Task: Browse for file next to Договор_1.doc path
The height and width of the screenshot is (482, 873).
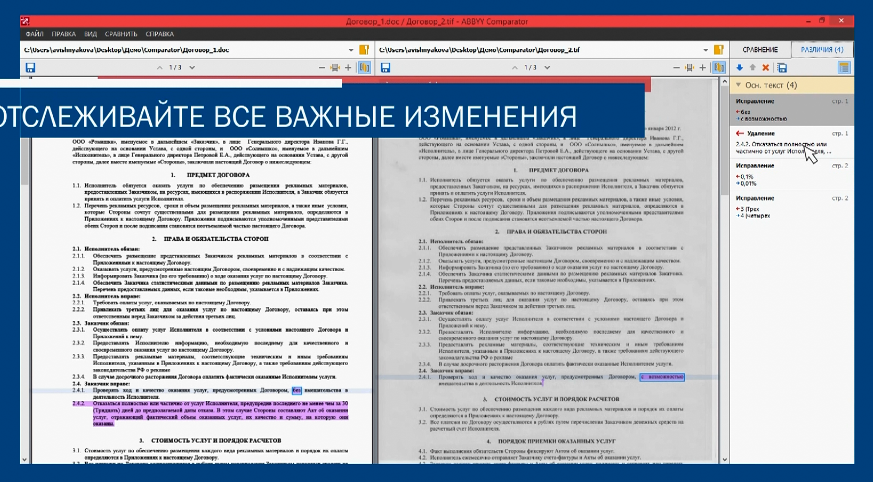Action: tap(364, 50)
